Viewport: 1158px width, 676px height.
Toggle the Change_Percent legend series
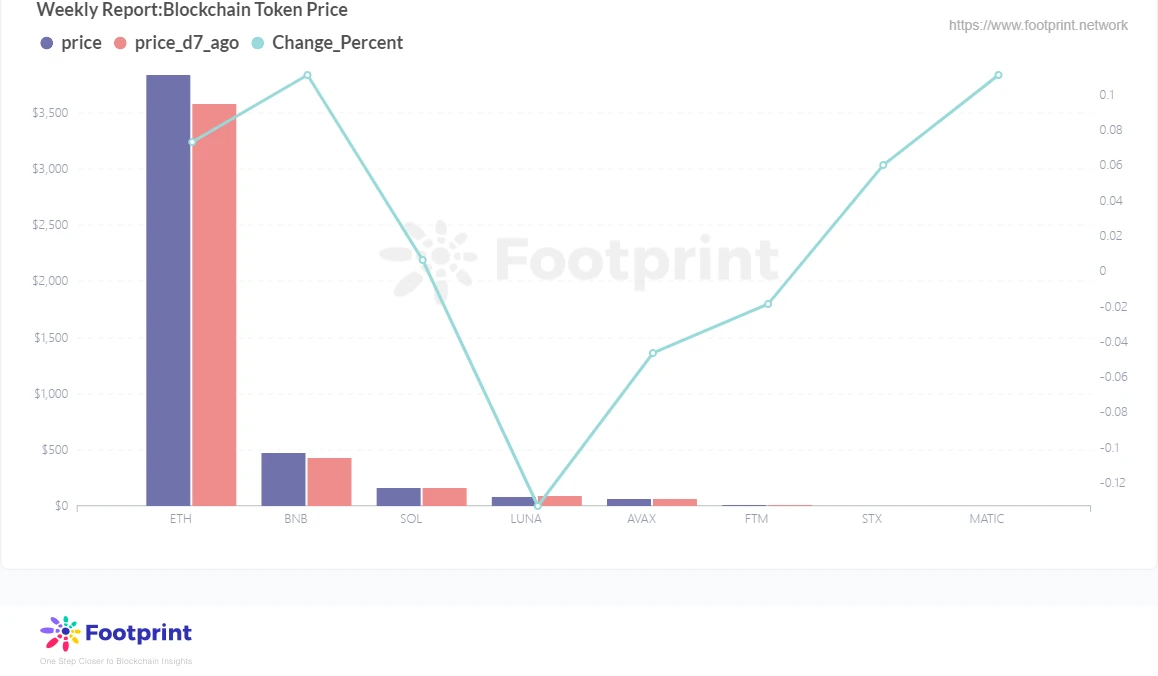click(337, 43)
